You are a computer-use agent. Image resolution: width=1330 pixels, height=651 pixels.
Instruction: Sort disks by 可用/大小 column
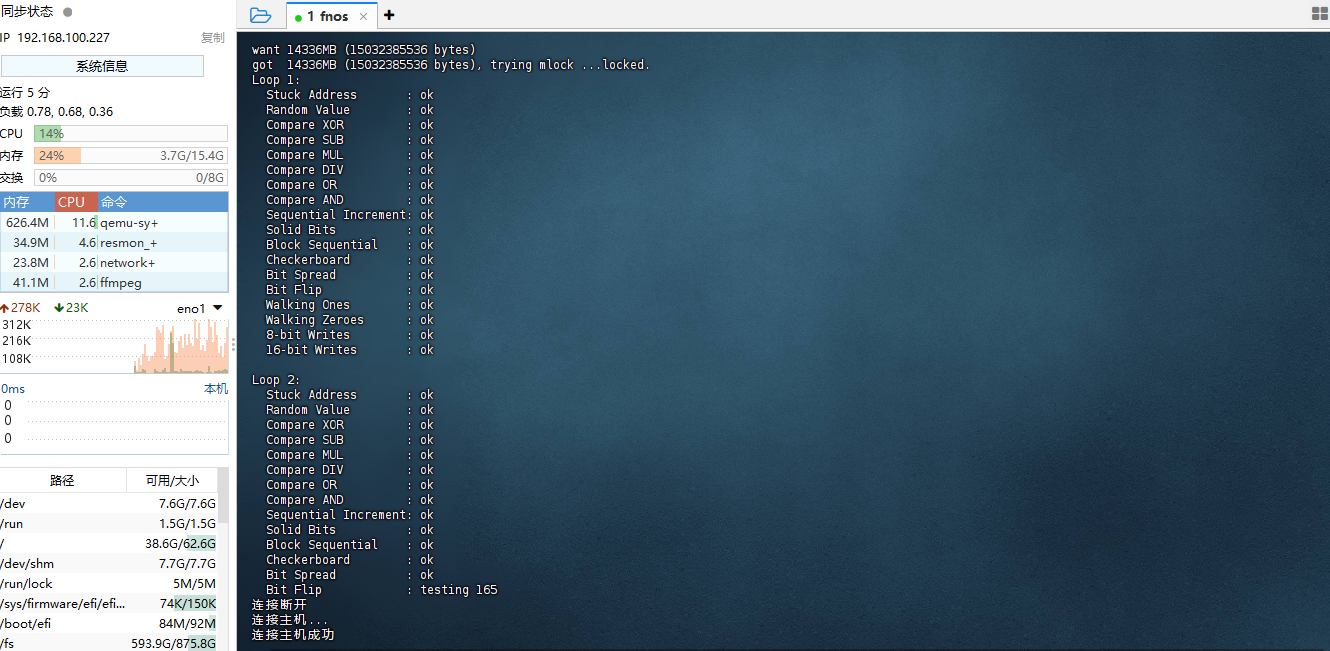172,480
